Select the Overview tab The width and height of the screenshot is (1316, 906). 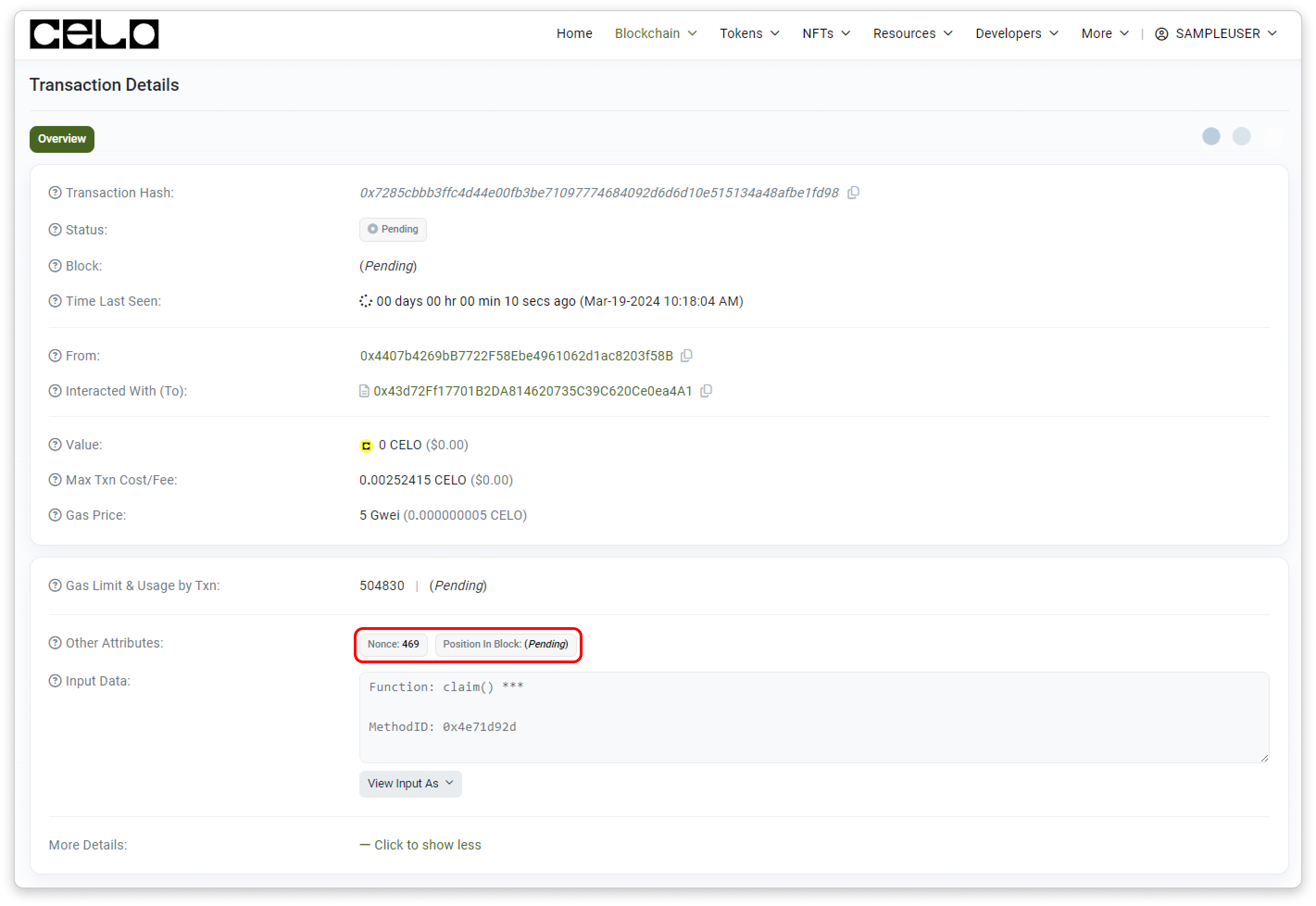pos(62,139)
